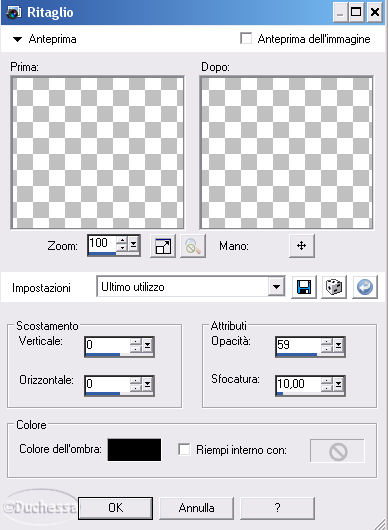Click the randomize parameters dice icon
The image size is (388, 530).
[x=334, y=287]
